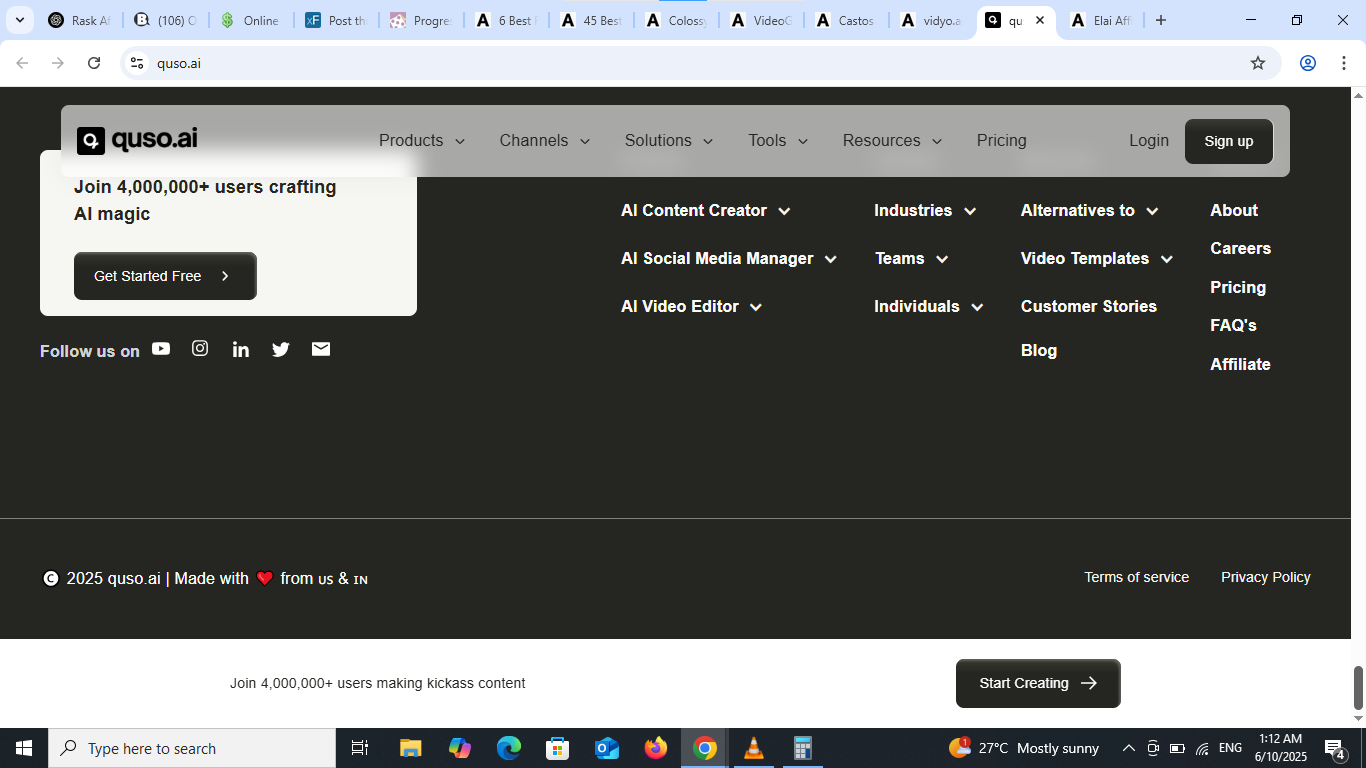Open the Windows Start menu
Screen dimensions: 1366x768
pos(24,748)
